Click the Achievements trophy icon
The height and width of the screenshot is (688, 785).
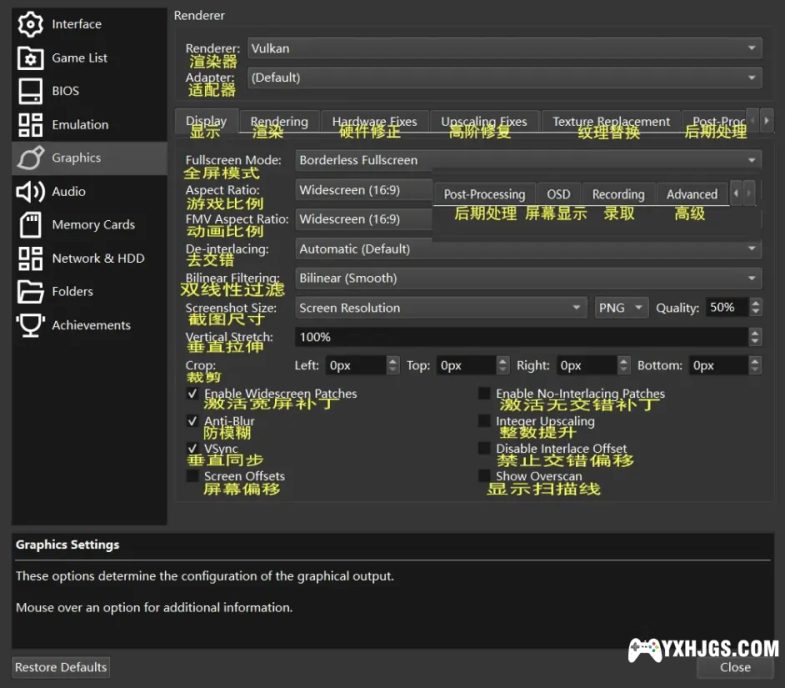(31, 325)
